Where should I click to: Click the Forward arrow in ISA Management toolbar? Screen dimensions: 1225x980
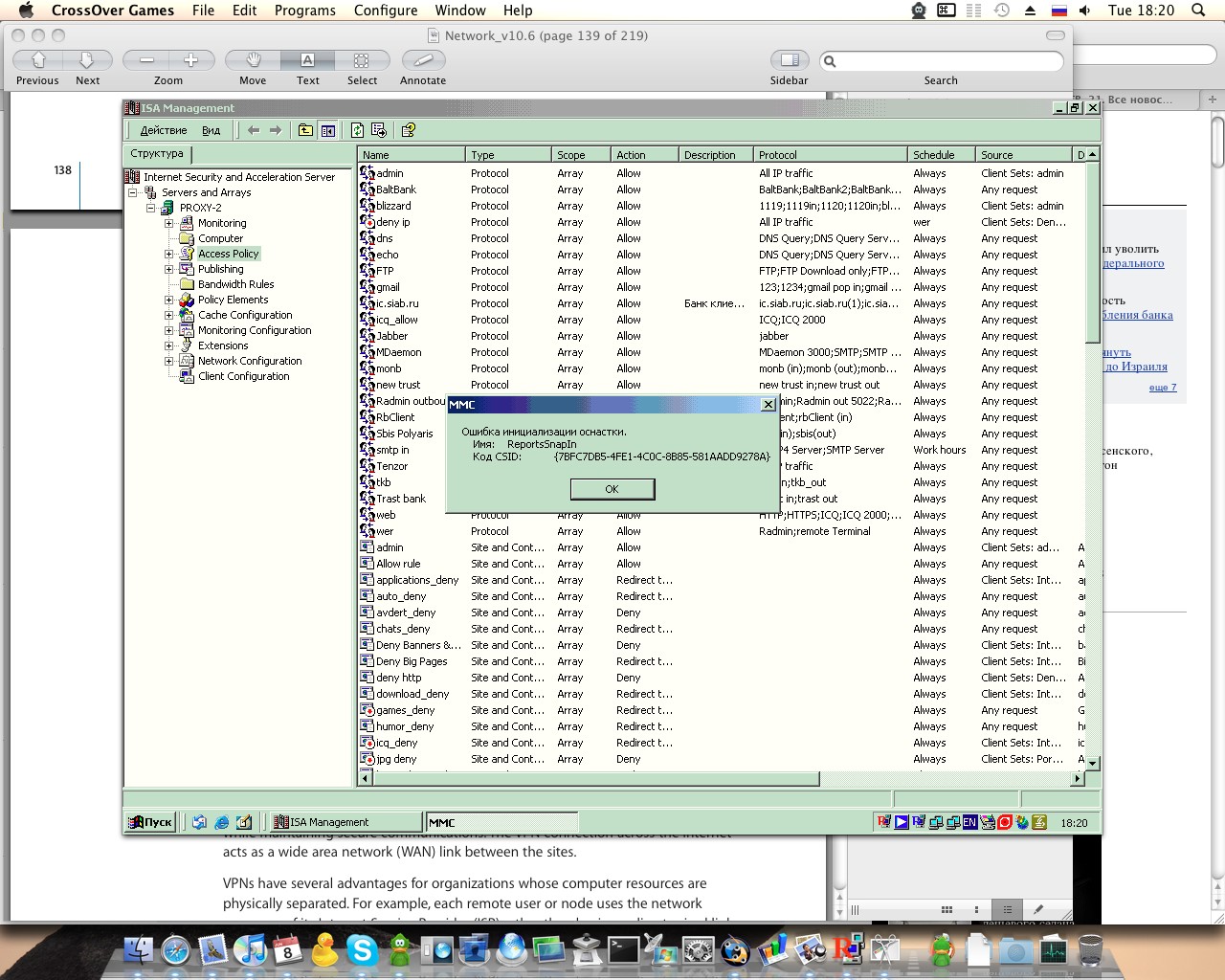tap(276, 130)
